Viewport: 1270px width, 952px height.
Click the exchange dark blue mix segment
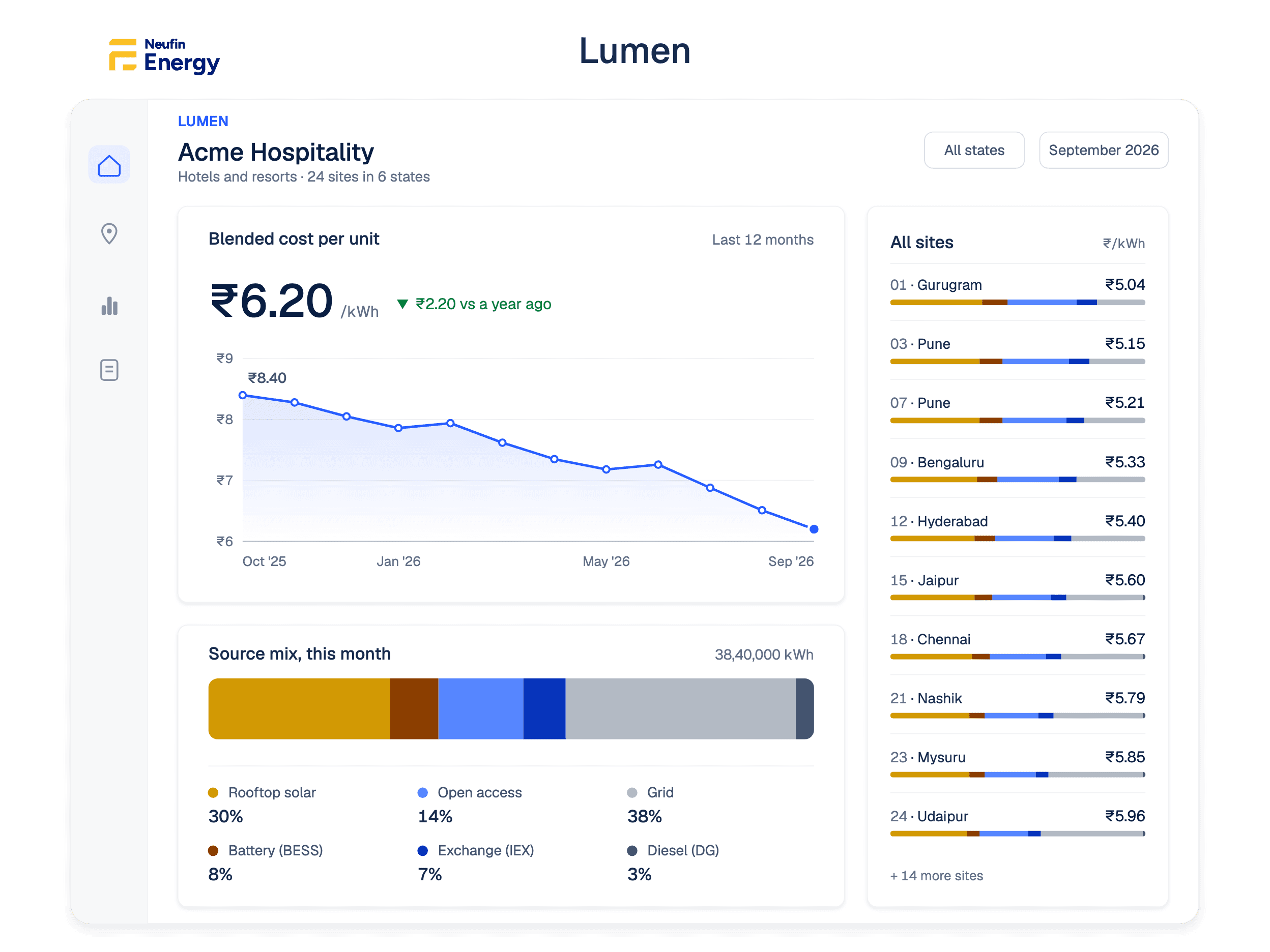(544, 709)
